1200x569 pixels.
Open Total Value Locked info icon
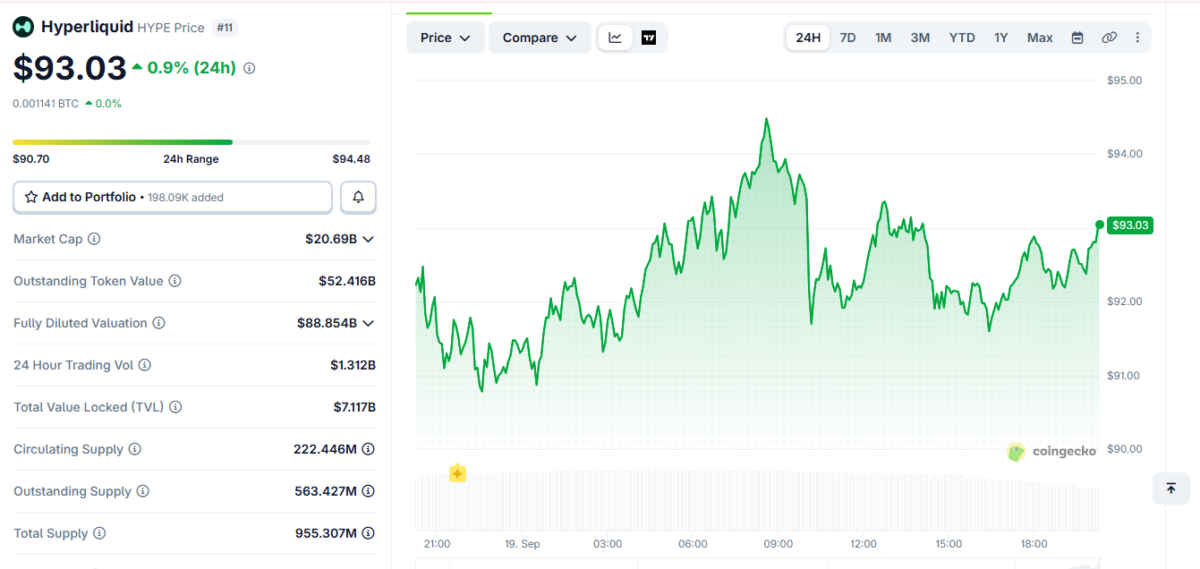[176, 407]
